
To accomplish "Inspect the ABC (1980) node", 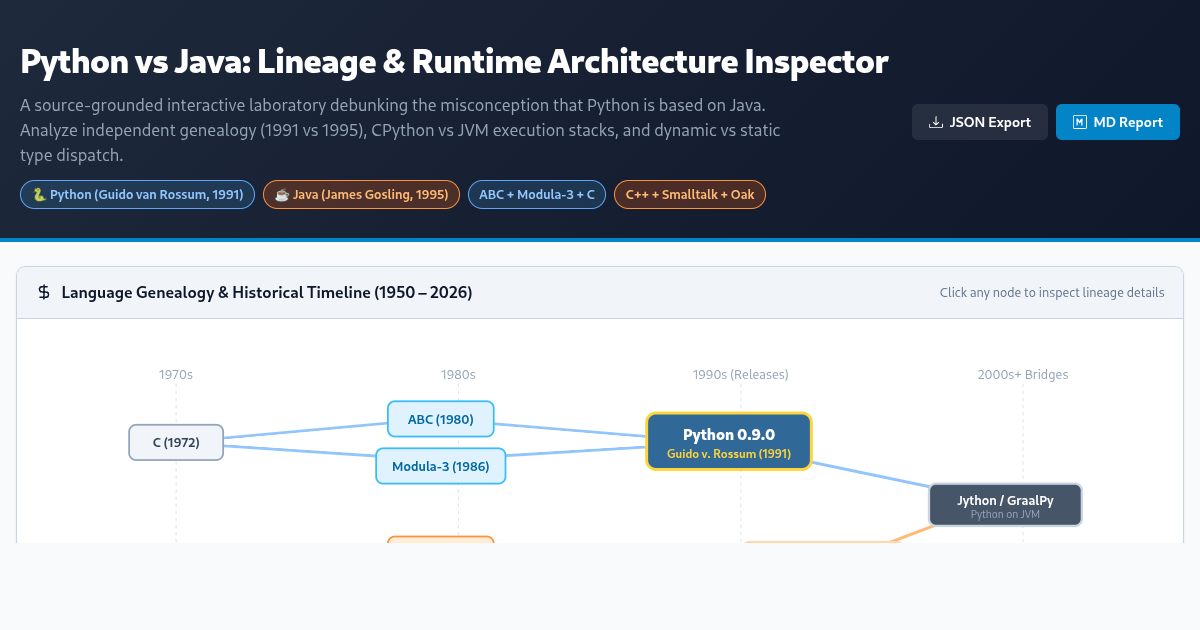I will point(441,419).
